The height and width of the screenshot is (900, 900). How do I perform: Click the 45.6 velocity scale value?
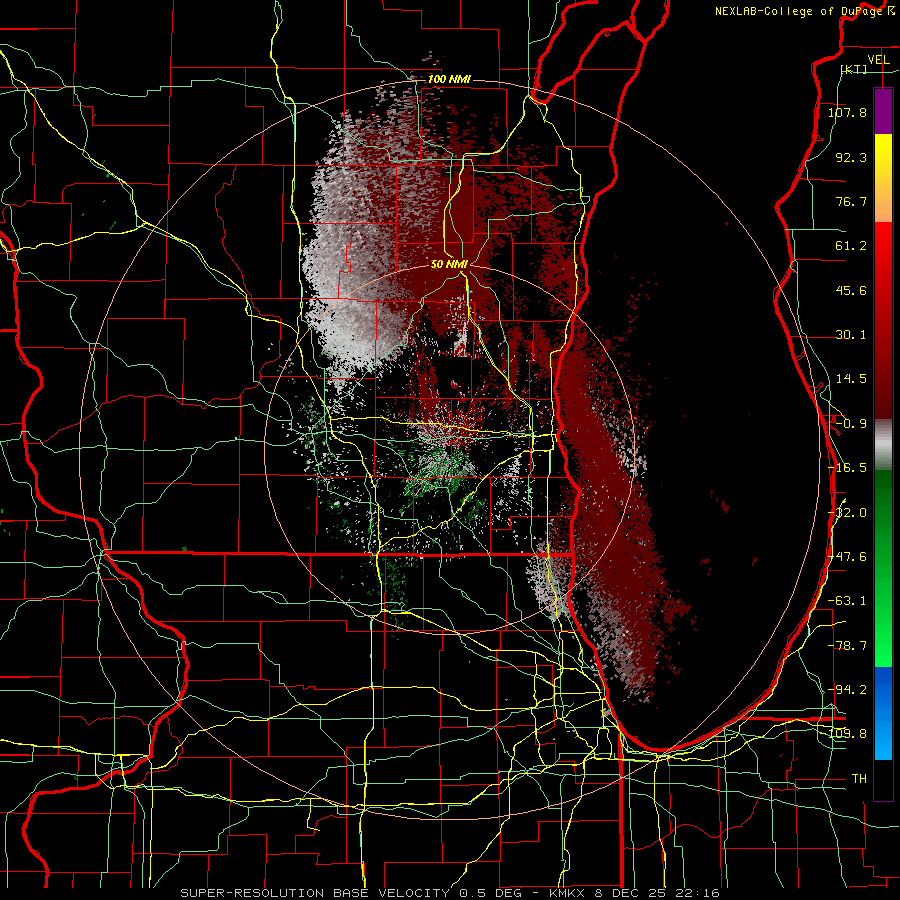pyautogui.click(x=851, y=290)
